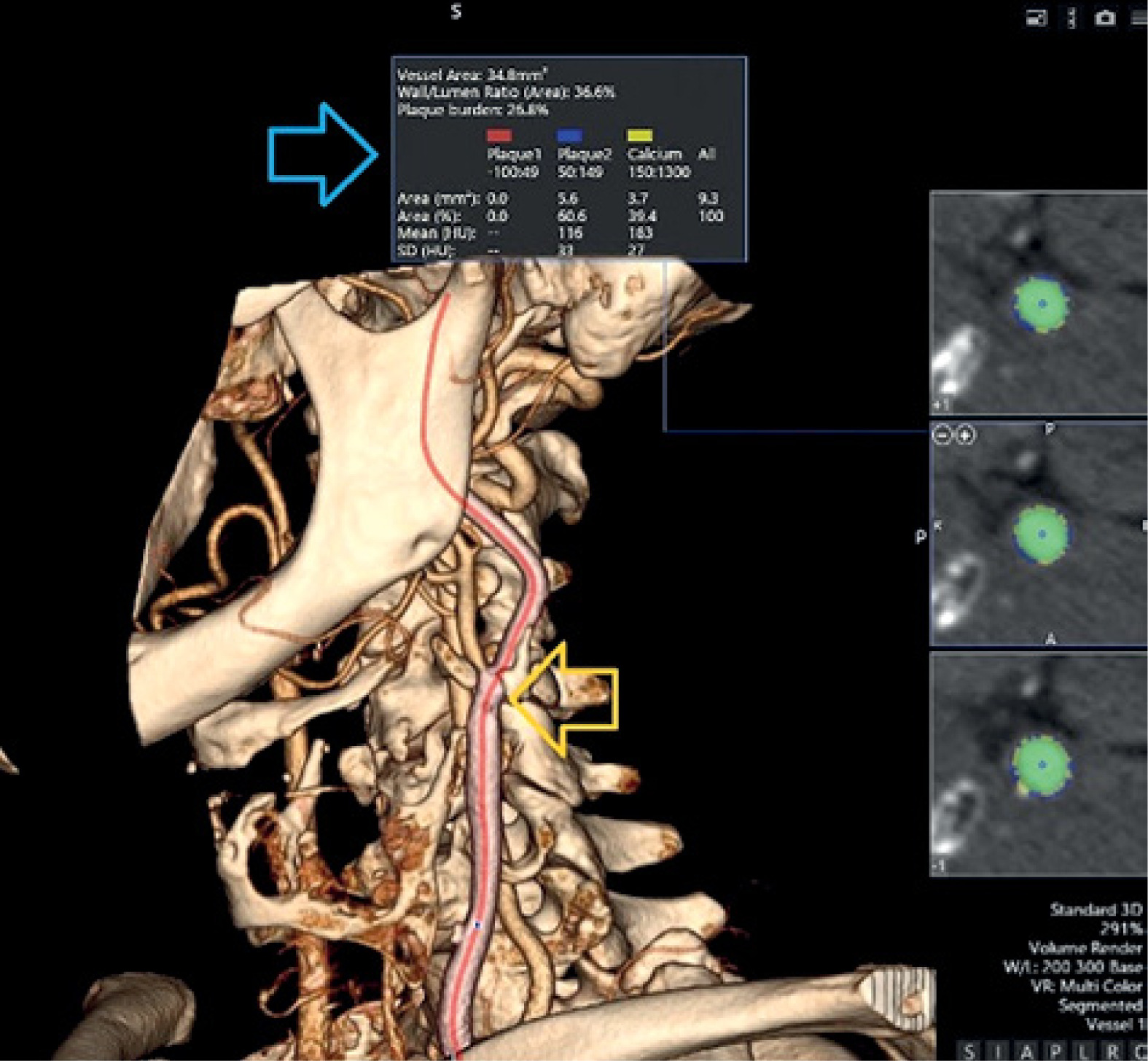Open the vertical three-dot options menu
This screenshot has height=1061, width=1148.
pos(1071,18)
